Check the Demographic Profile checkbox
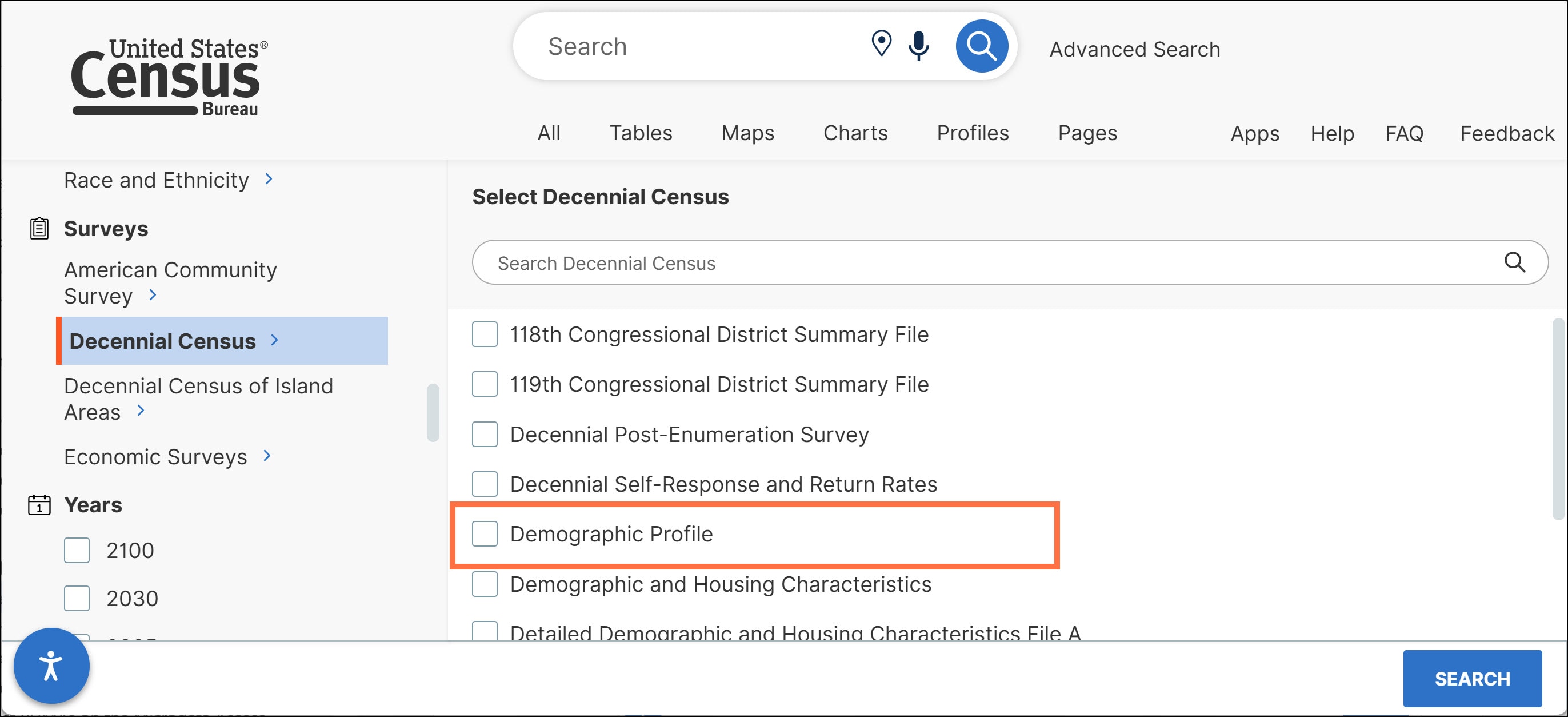 [485, 533]
